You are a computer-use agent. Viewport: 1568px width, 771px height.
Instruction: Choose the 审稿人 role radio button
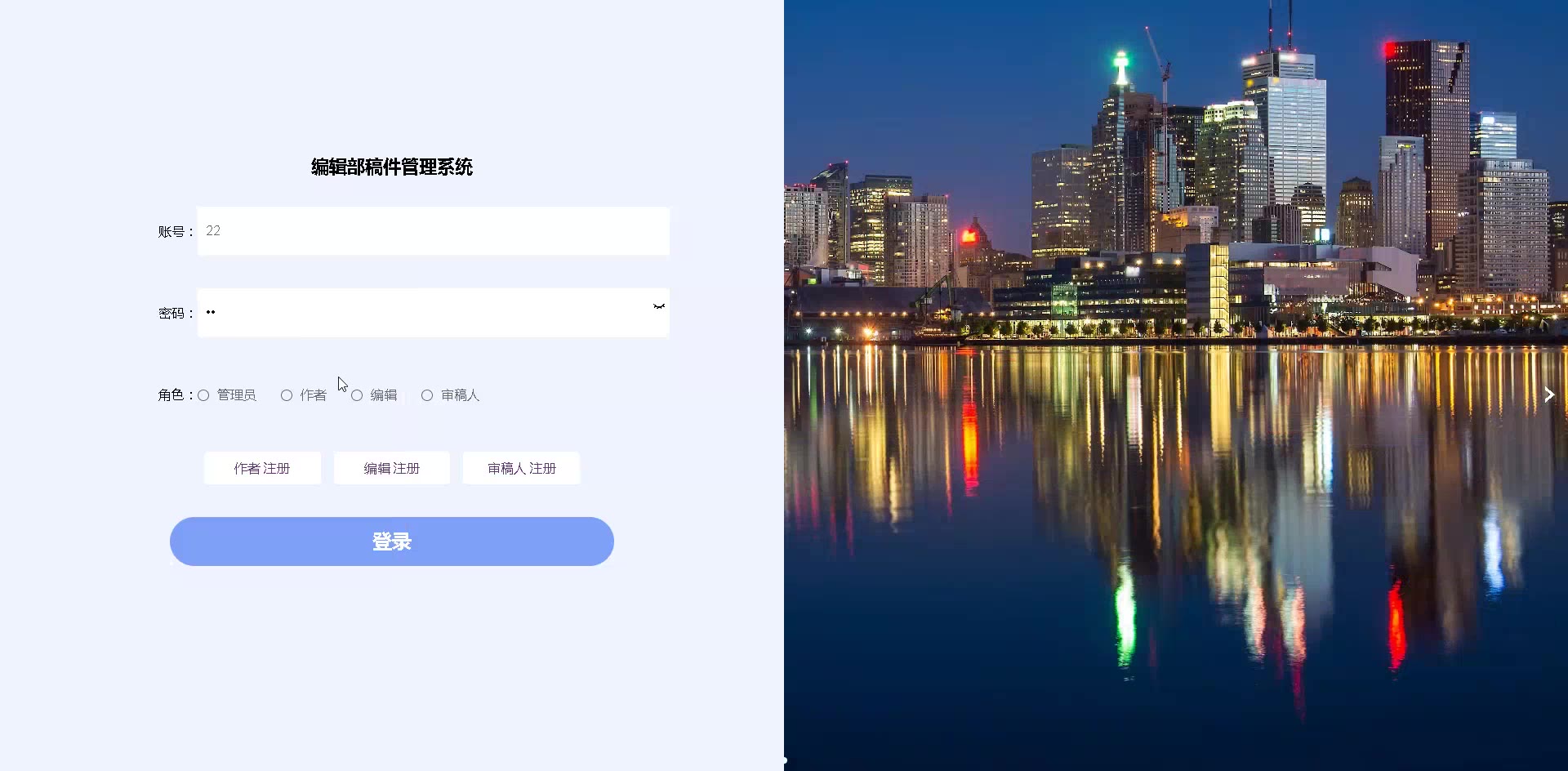coord(427,395)
